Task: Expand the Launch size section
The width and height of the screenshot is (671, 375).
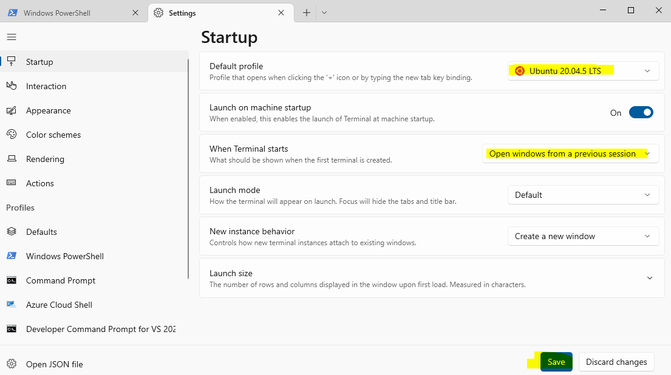Action: (x=431, y=278)
